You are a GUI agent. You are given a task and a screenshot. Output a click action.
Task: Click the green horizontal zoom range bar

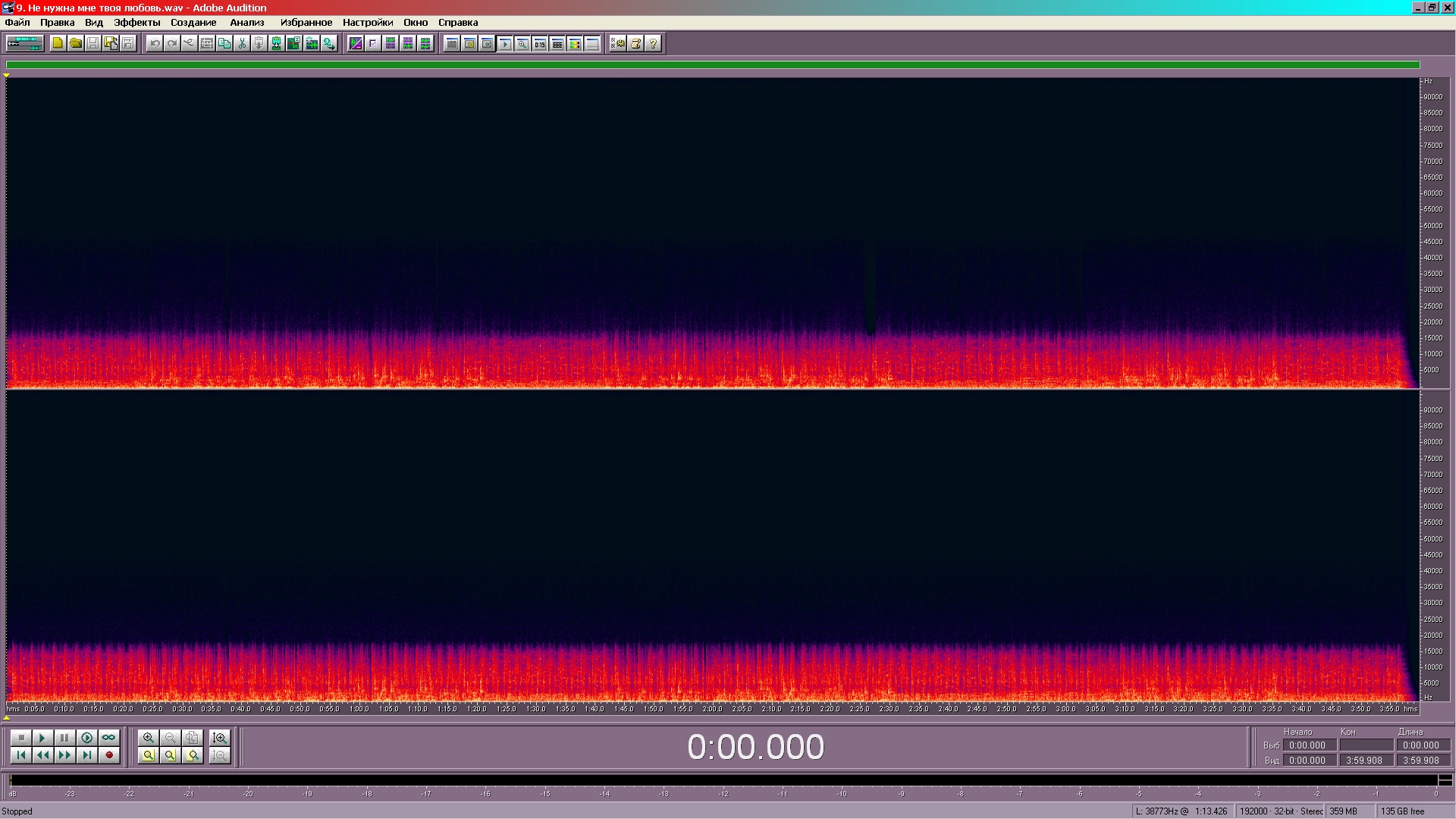click(x=712, y=64)
